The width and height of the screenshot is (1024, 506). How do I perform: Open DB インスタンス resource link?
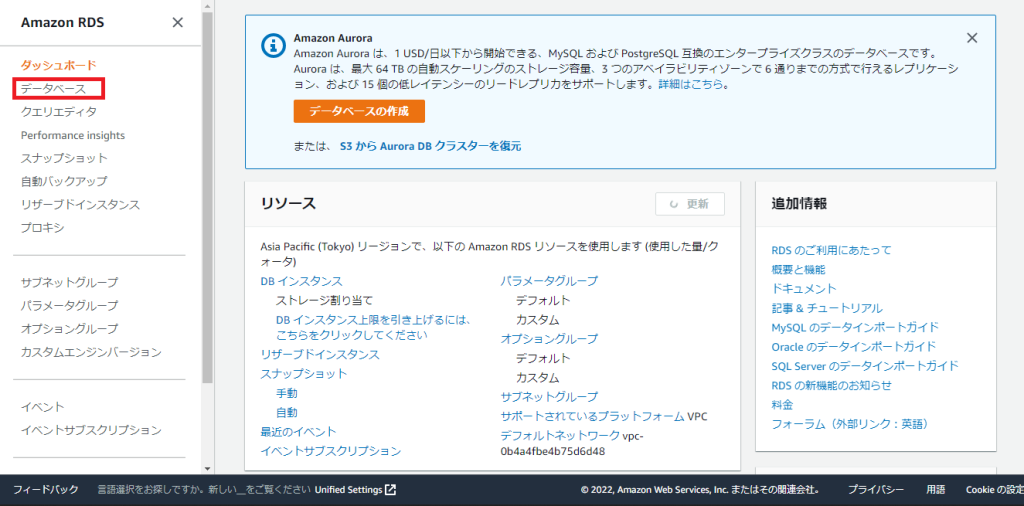[x=301, y=281]
